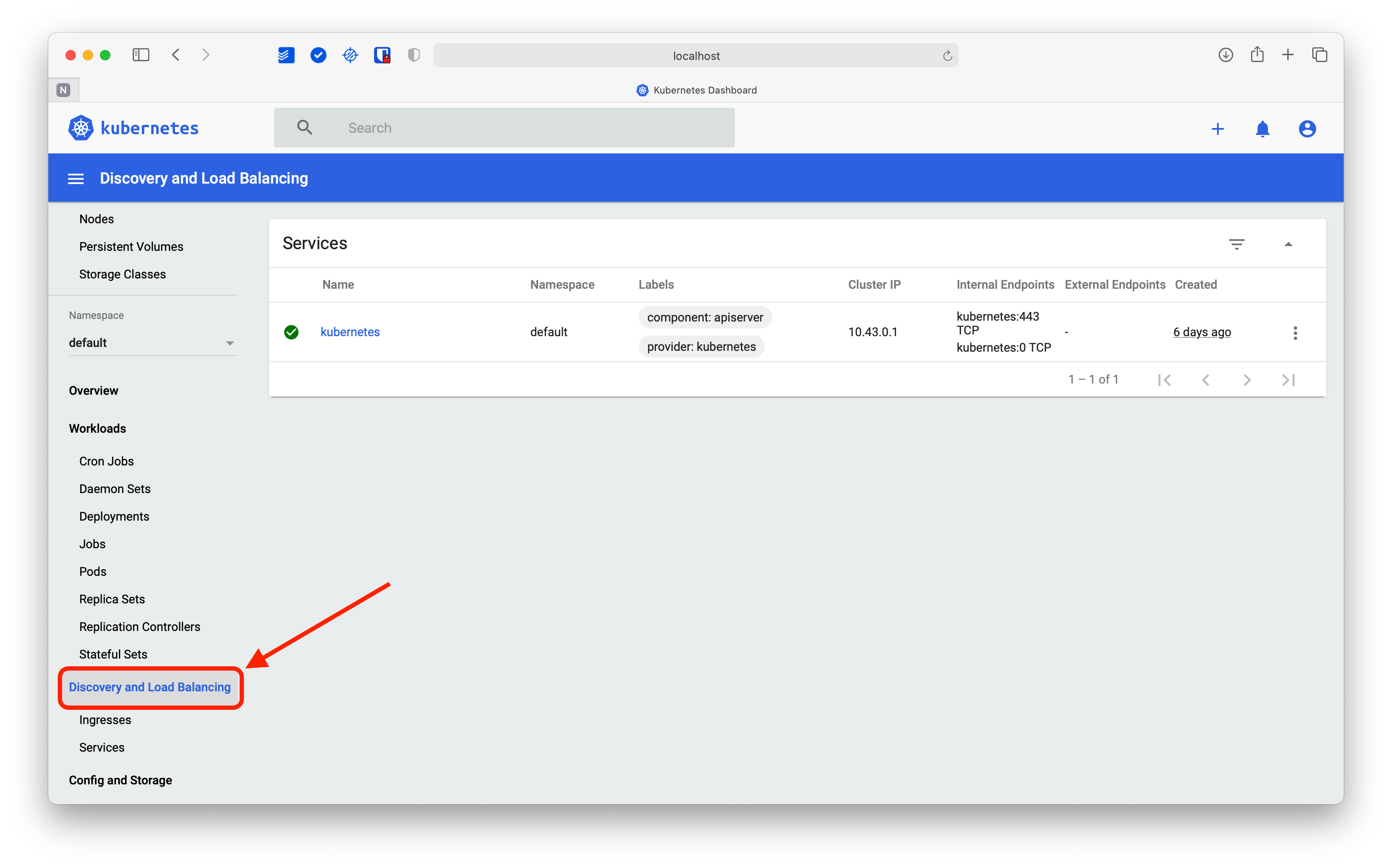Go to first page of Services
1392x868 pixels.
[x=1164, y=379]
